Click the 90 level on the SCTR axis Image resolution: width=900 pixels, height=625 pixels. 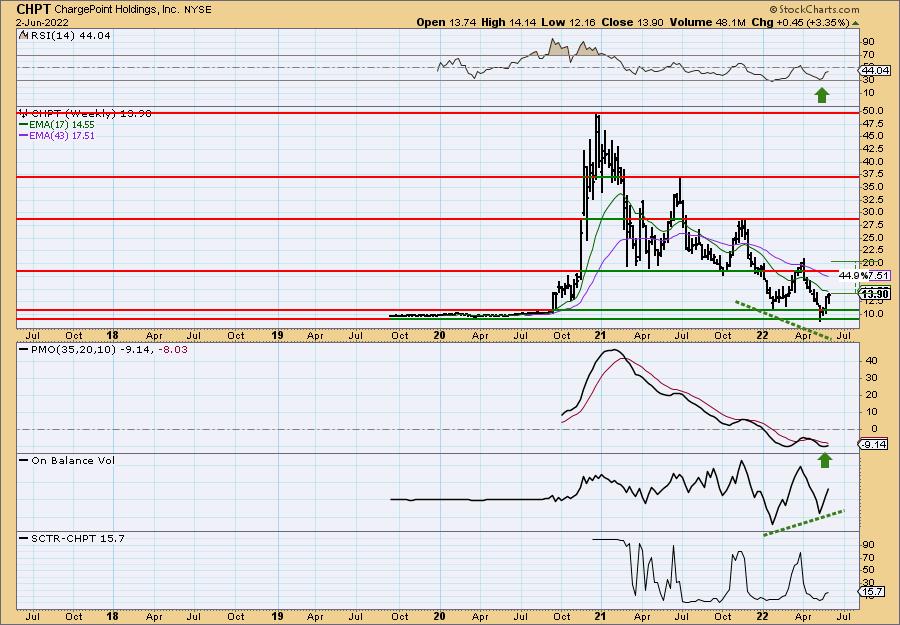coord(868,544)
